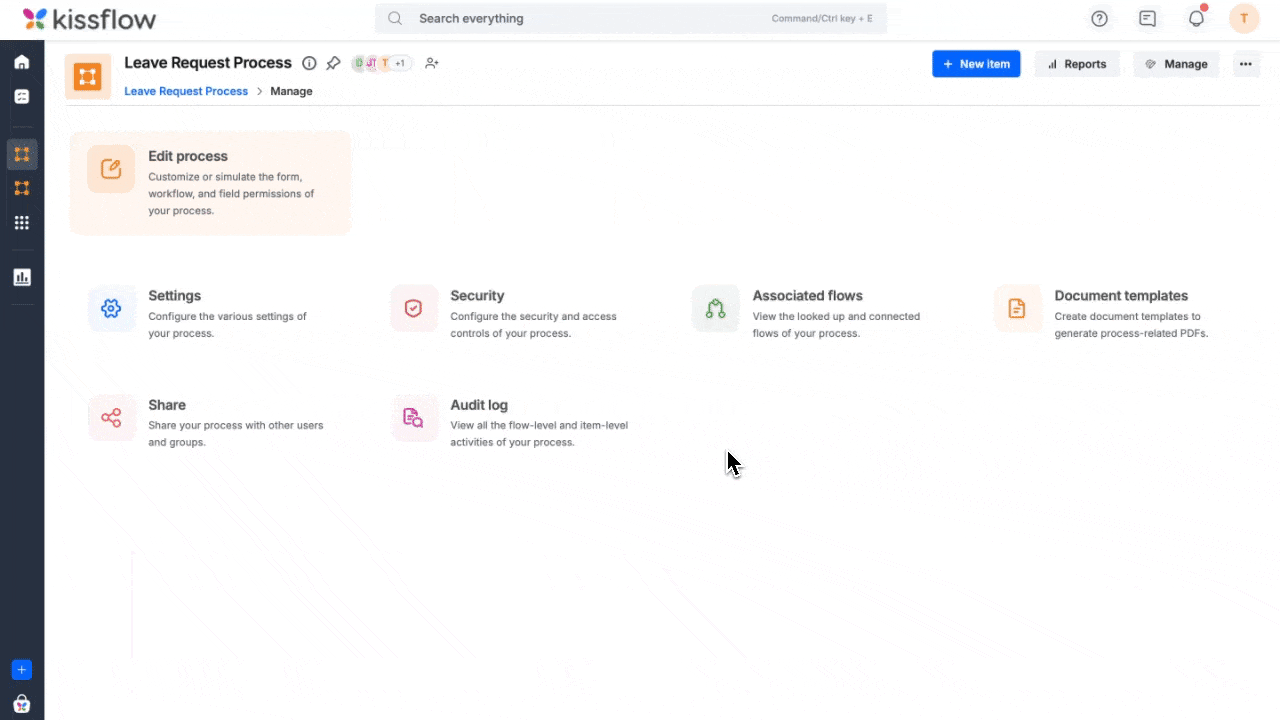Open the tasks checklist icon in the sidebar
The image size is (1280, 720).
tap(21, 97)
